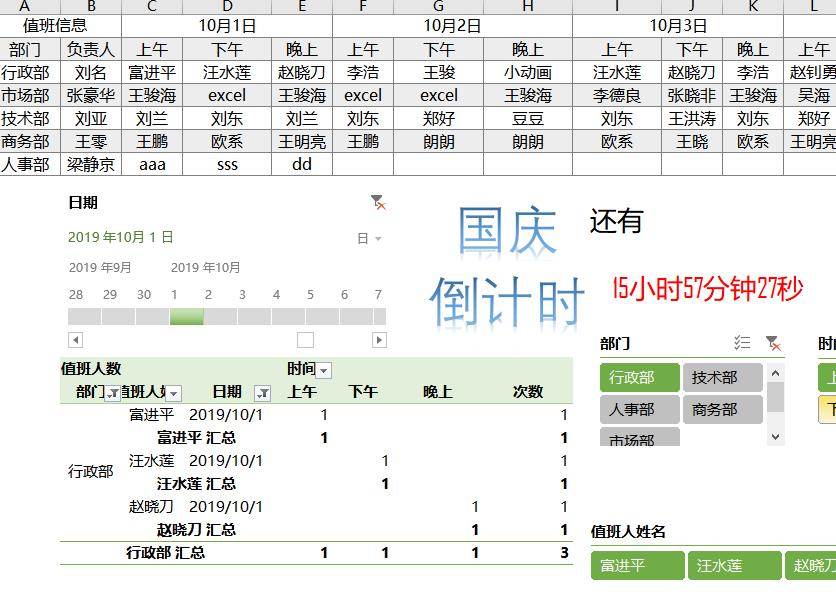Deselect the highlighted 行政部 slicer button

coord(638,377)
